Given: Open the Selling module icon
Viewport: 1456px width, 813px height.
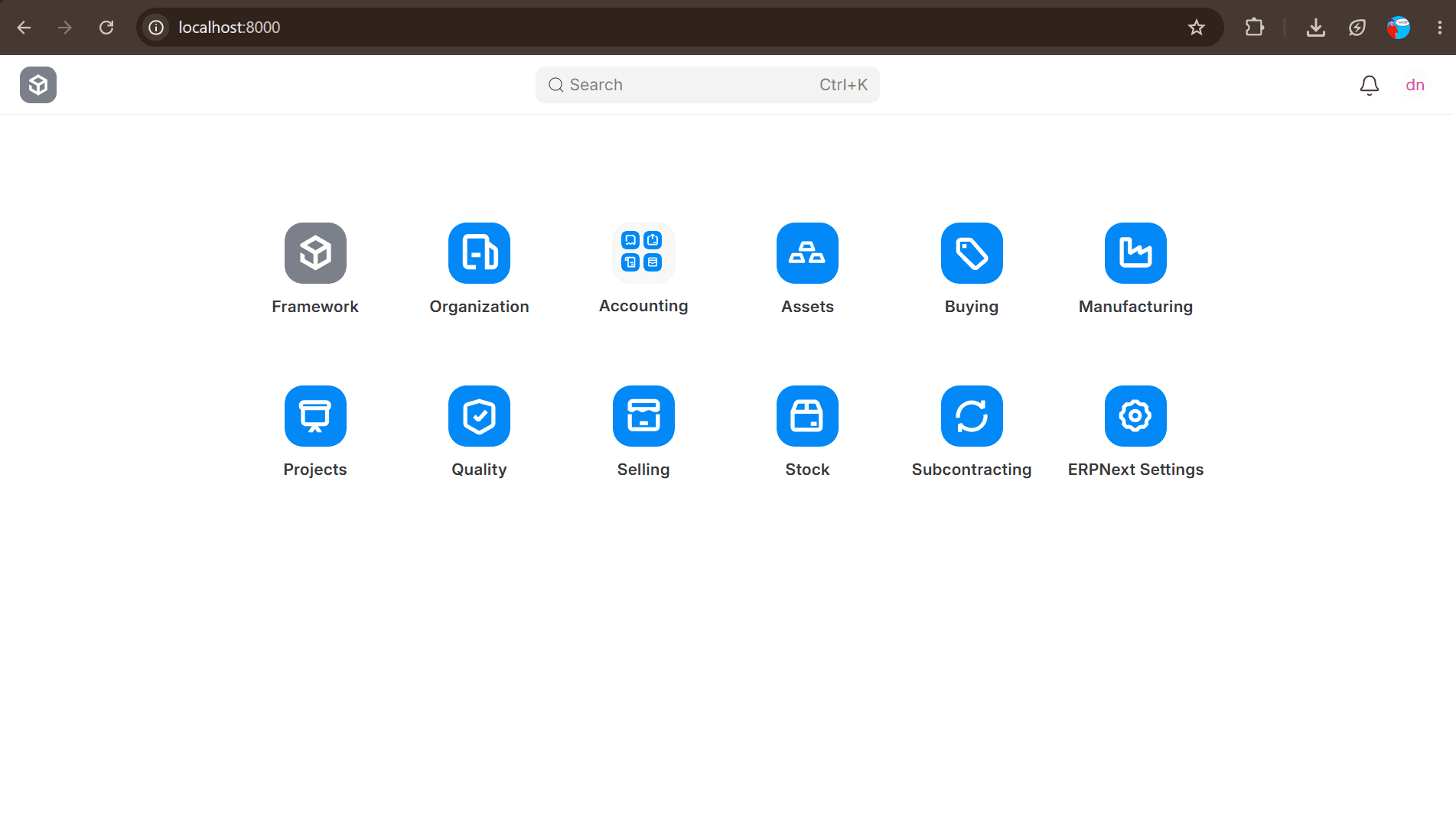Looking at the screenshot, I should [x=643, y=416].
